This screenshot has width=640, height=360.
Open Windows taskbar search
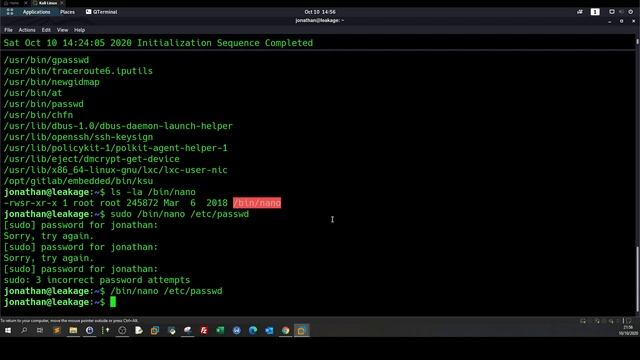pyautogui.click(x=24, y=331)
